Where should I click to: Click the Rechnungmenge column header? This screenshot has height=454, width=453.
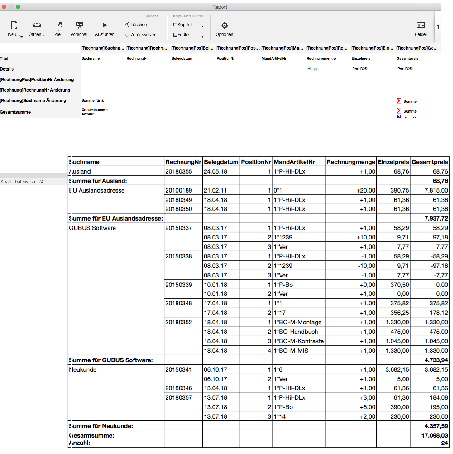click(x=351, y=162)
